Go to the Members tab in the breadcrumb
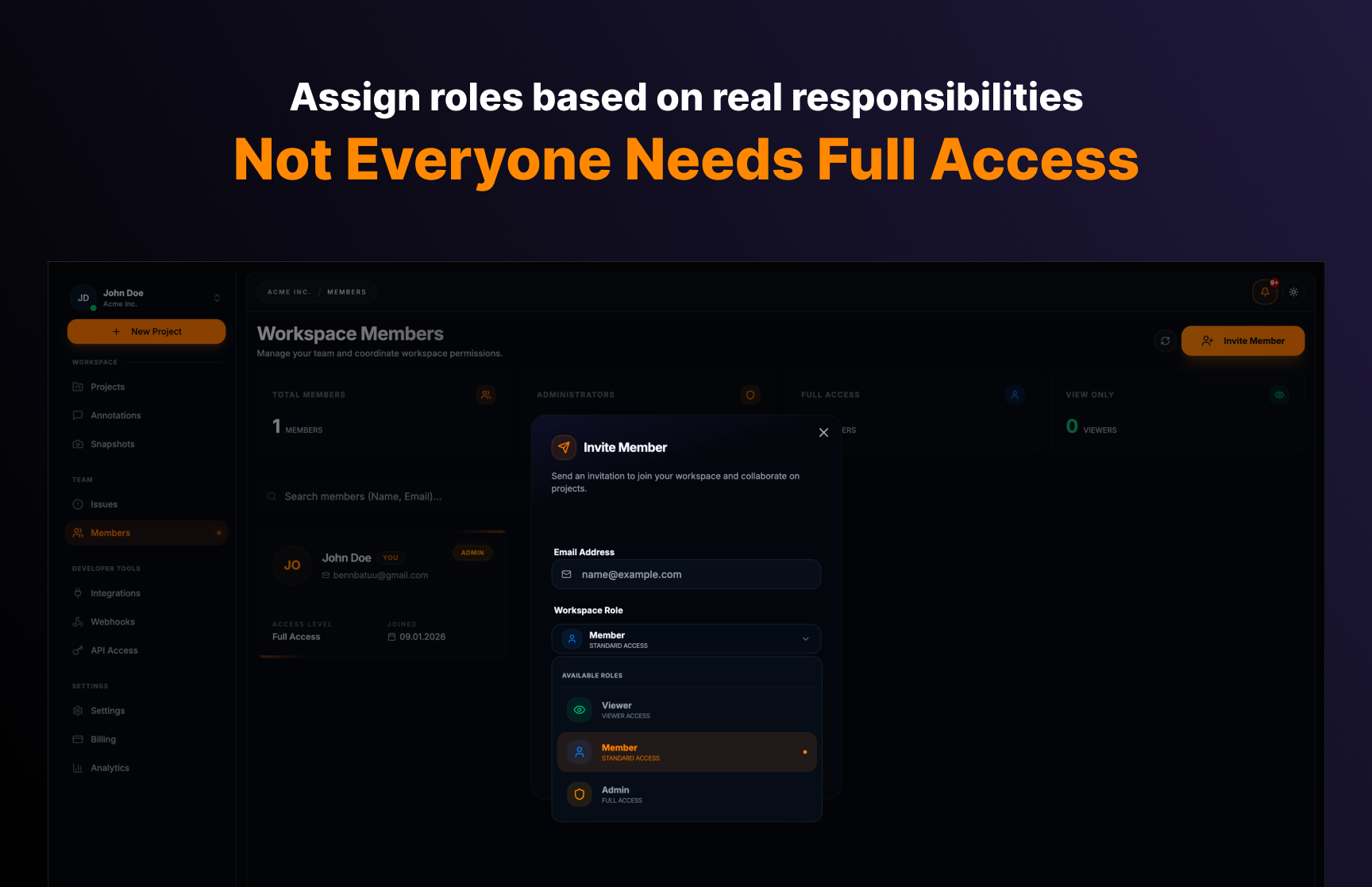1372x887 pixels. tap(347, 292)
